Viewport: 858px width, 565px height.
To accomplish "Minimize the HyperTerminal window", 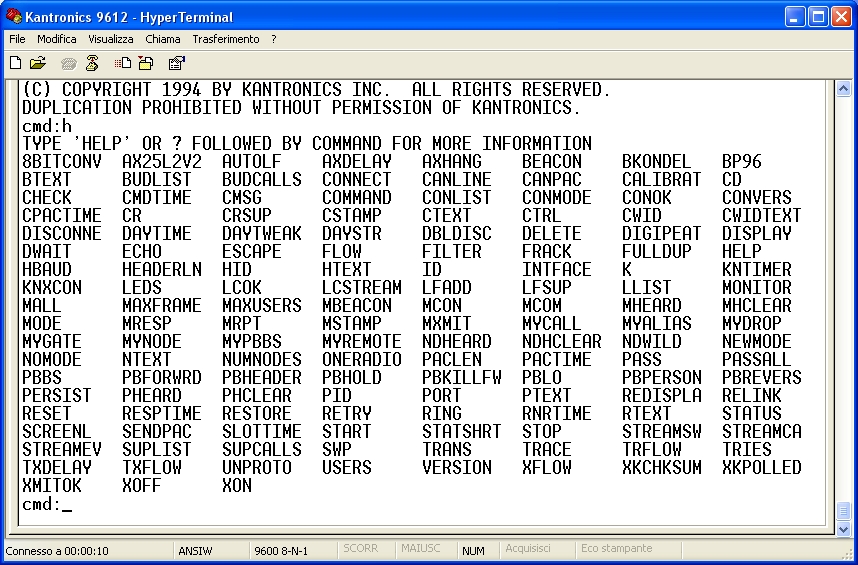I will tap(796, 17).
